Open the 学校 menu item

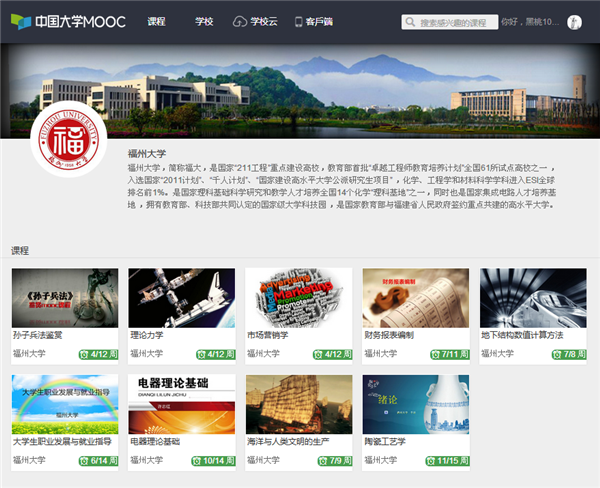204,21
